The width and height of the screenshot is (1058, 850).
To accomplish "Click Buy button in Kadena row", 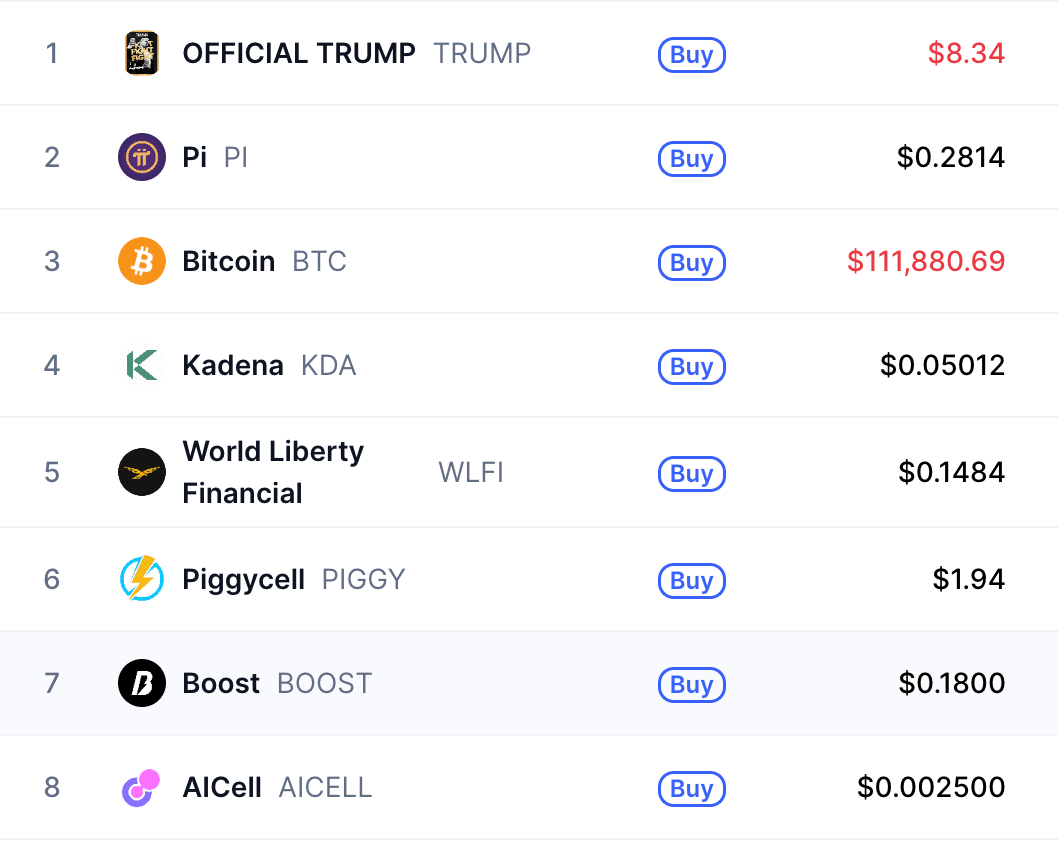I will [x=692, y=366].
